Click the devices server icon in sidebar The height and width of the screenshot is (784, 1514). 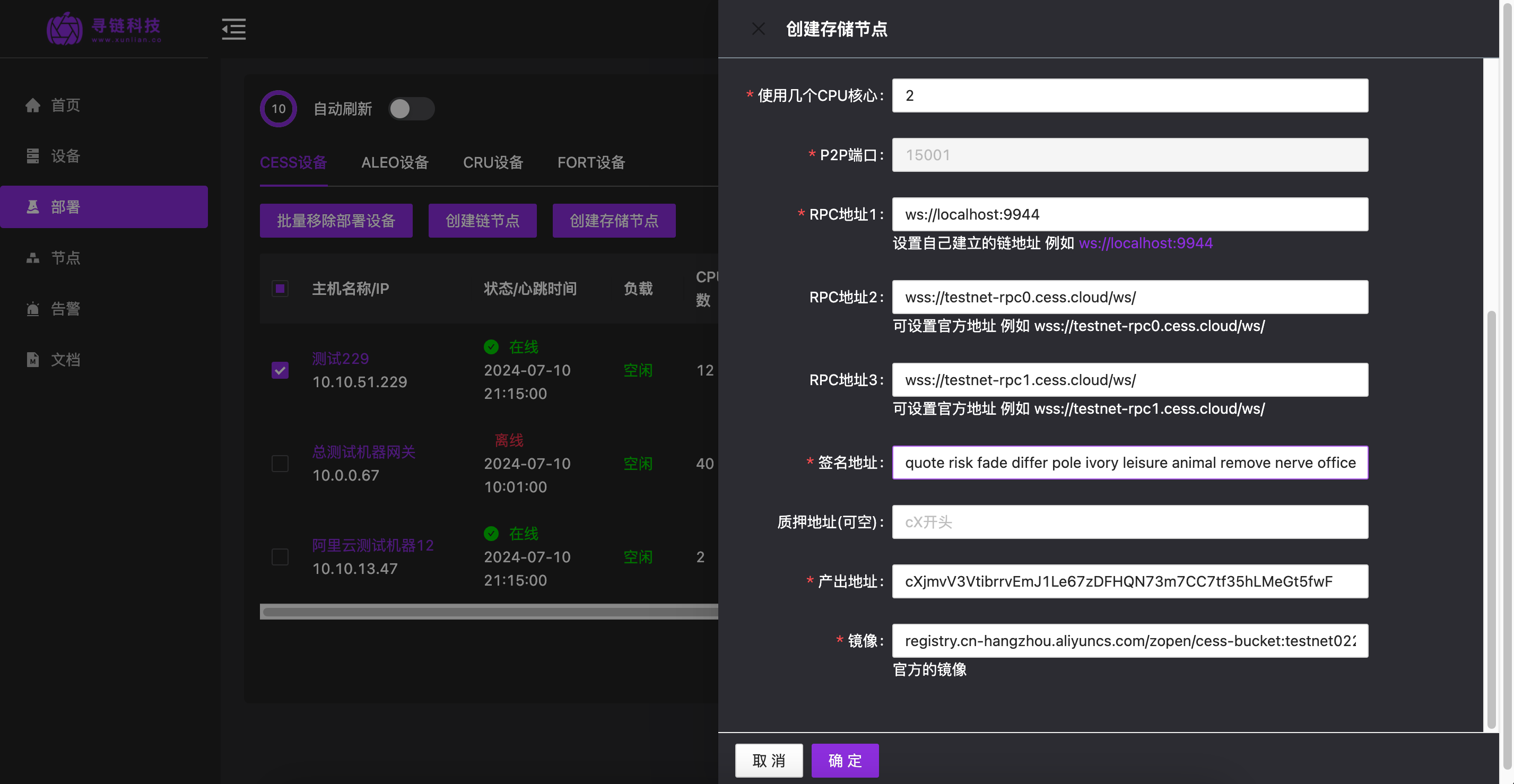[x=33, y=156]
